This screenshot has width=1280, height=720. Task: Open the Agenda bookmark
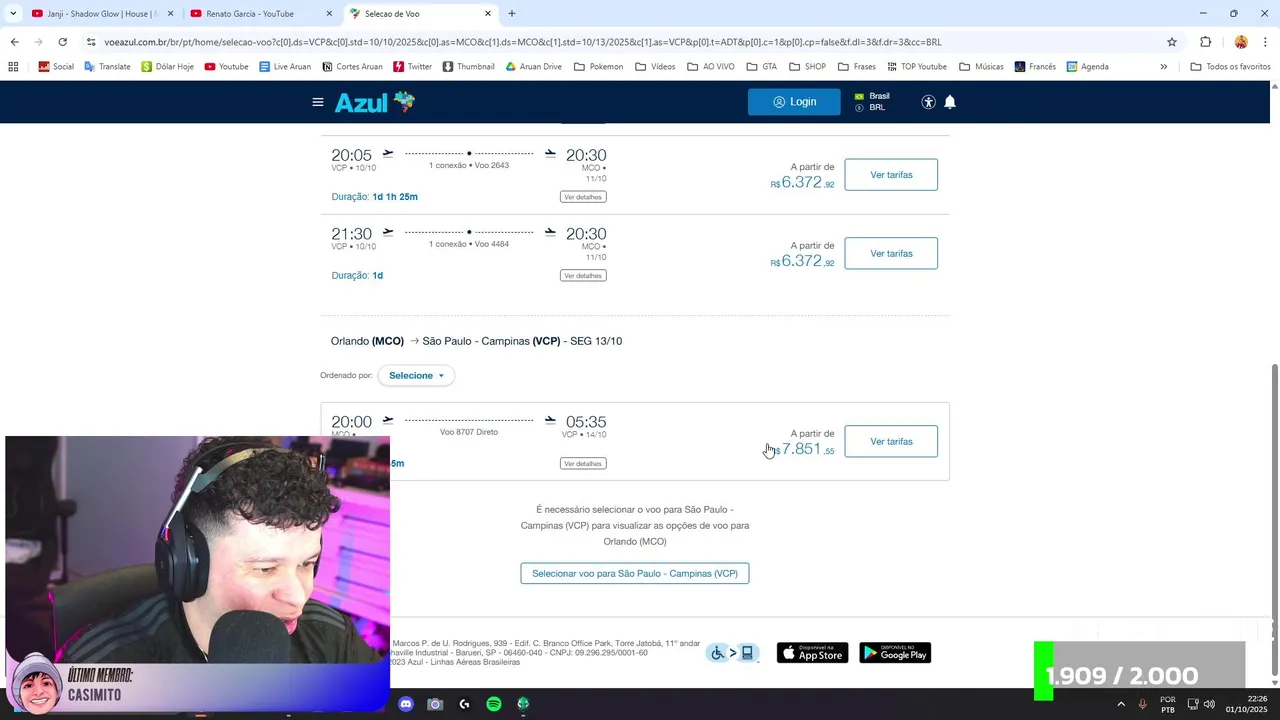click(1088, 67)
